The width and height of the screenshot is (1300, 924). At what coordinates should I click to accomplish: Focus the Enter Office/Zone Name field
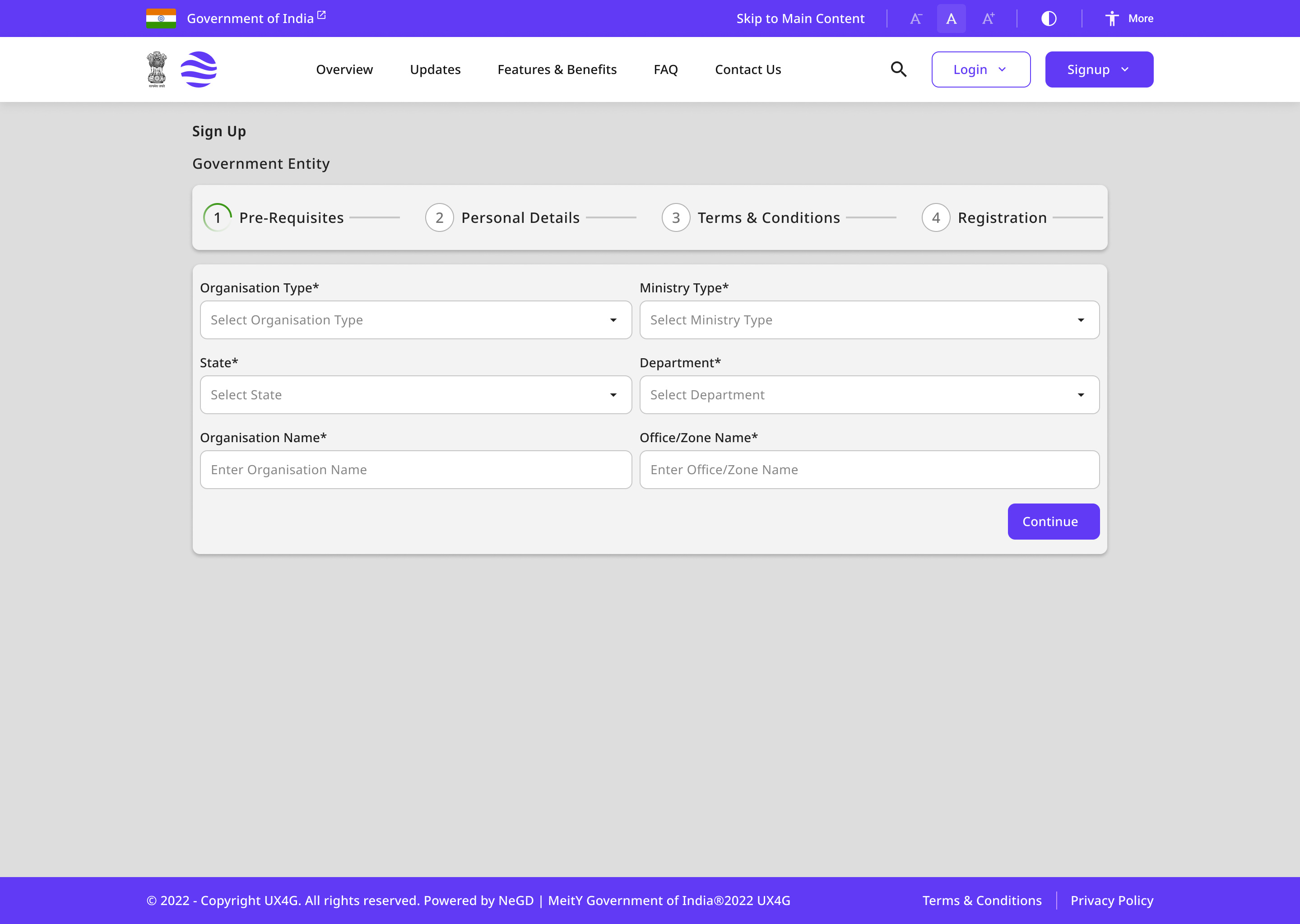[869, 470]
